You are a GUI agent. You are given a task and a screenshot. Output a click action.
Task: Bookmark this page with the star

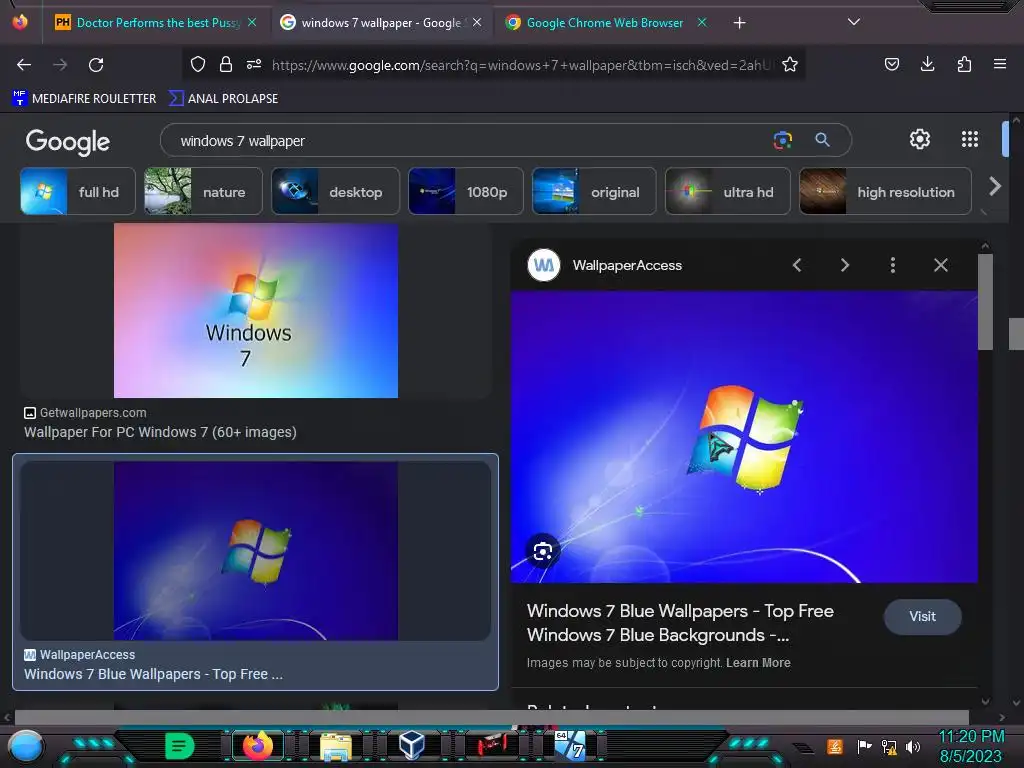790,64
